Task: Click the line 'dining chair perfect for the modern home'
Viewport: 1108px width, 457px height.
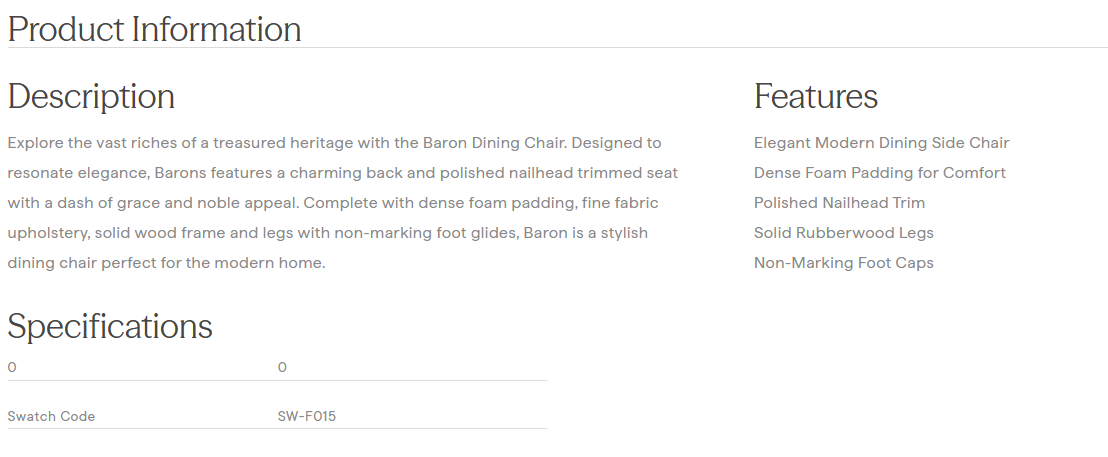Action: [166, 263]
